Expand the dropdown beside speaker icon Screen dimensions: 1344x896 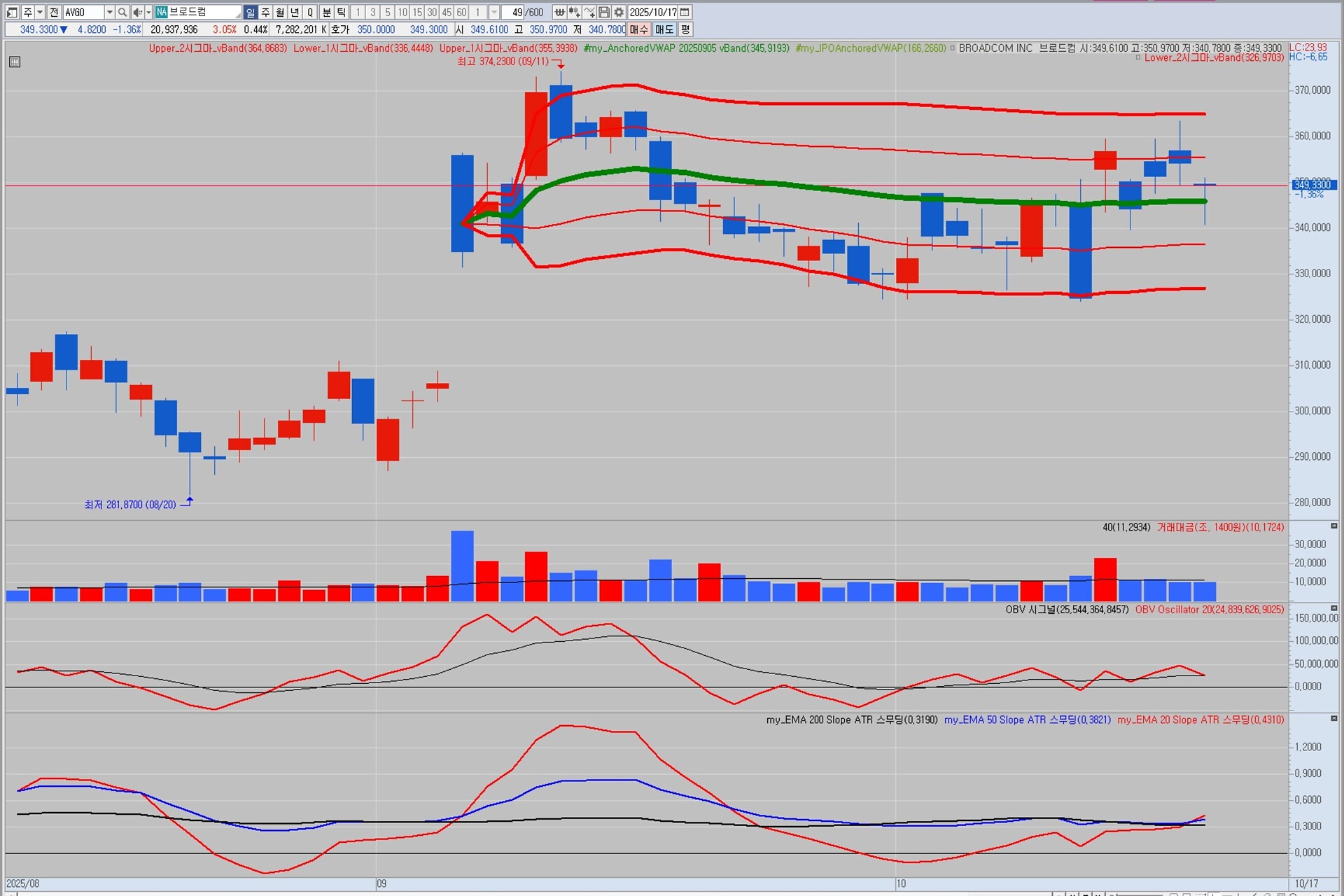click(148, 12)
